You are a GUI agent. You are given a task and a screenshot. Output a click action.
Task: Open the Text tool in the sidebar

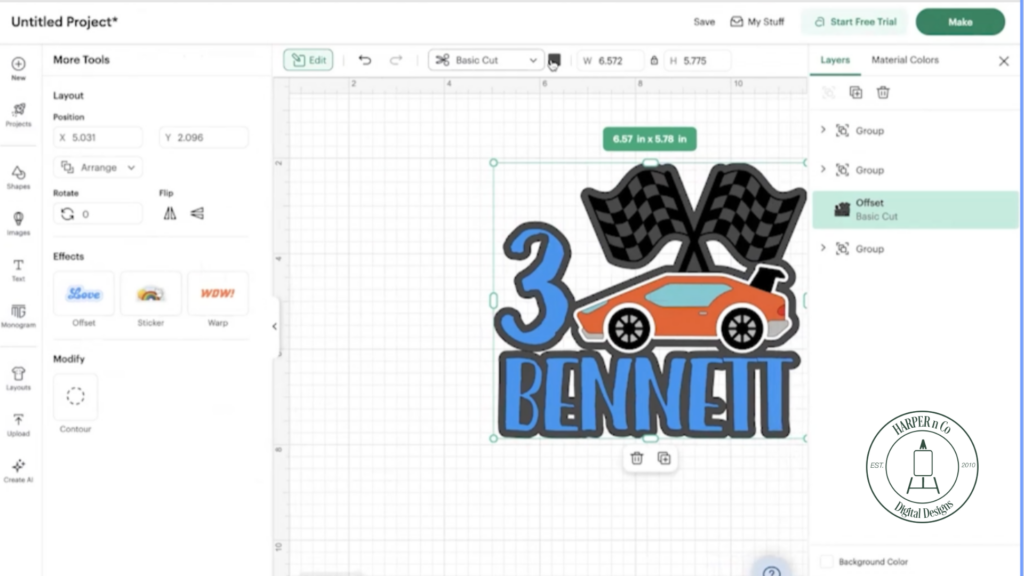18,268
